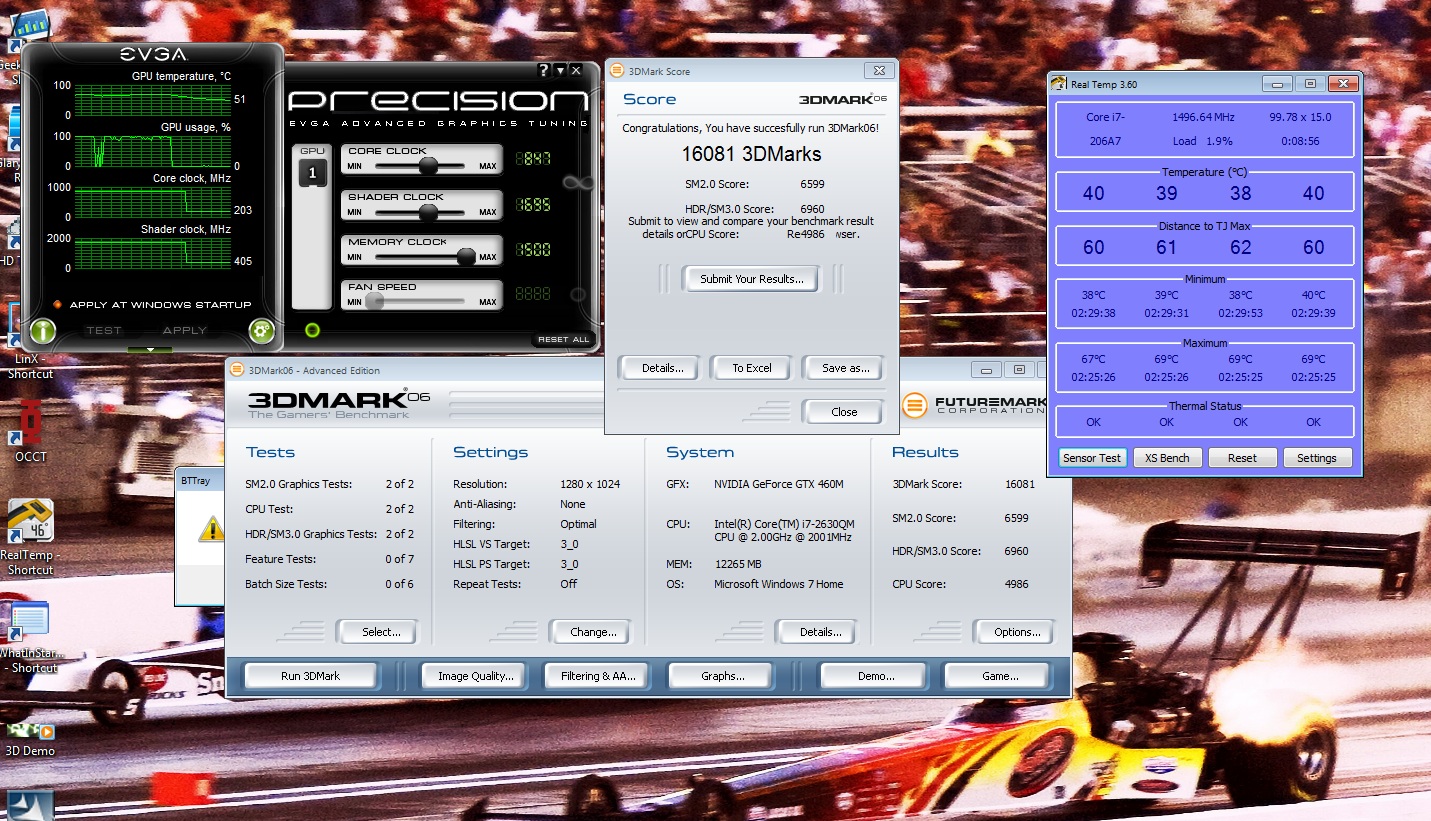
Task: Click the Precision help question mark
Action: click(x=544, y=70)
